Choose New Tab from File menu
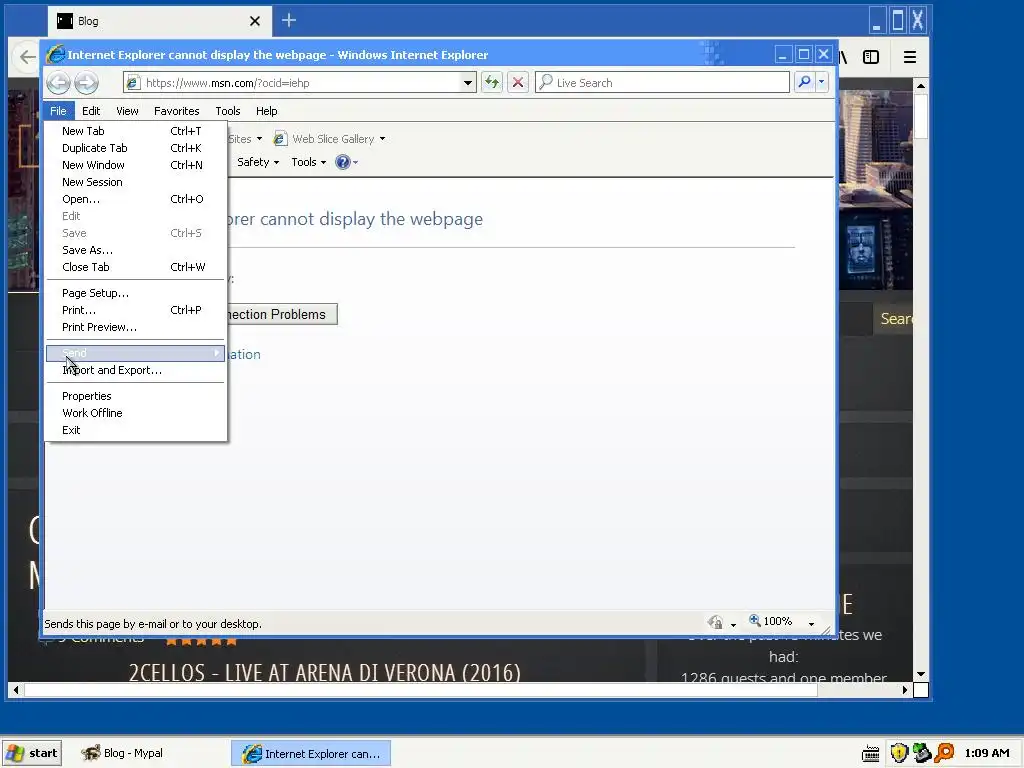The width and height of the screenshot is (1024, 768). (135, 131)
